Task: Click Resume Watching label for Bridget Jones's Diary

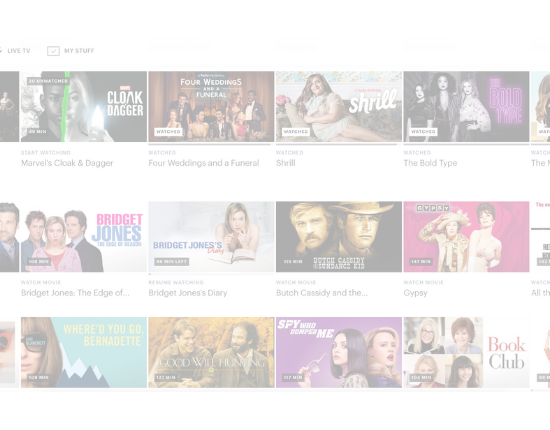Action: (x=176, y=282)
